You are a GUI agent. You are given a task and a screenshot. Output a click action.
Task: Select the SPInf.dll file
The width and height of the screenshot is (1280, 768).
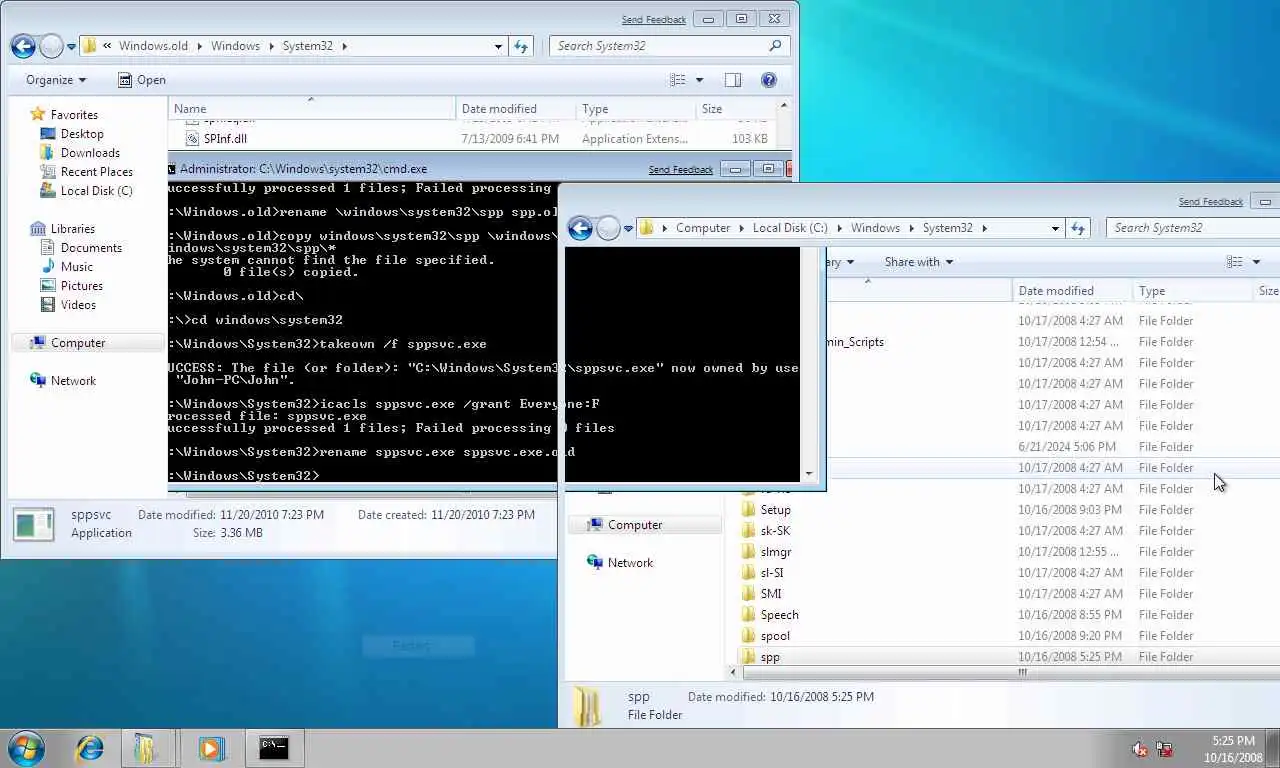coord(225,139)
